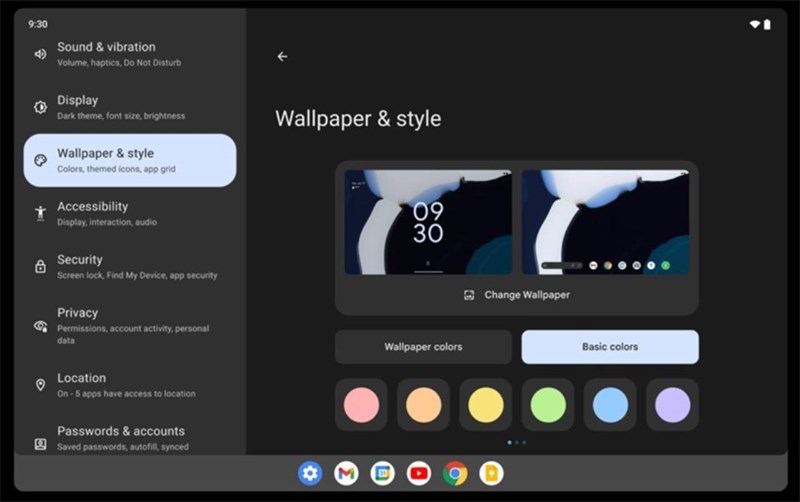Image resolution: width=800 pixels, height=502 pixels.
Task: Select the orange color swatch
Action: [423, 405]
